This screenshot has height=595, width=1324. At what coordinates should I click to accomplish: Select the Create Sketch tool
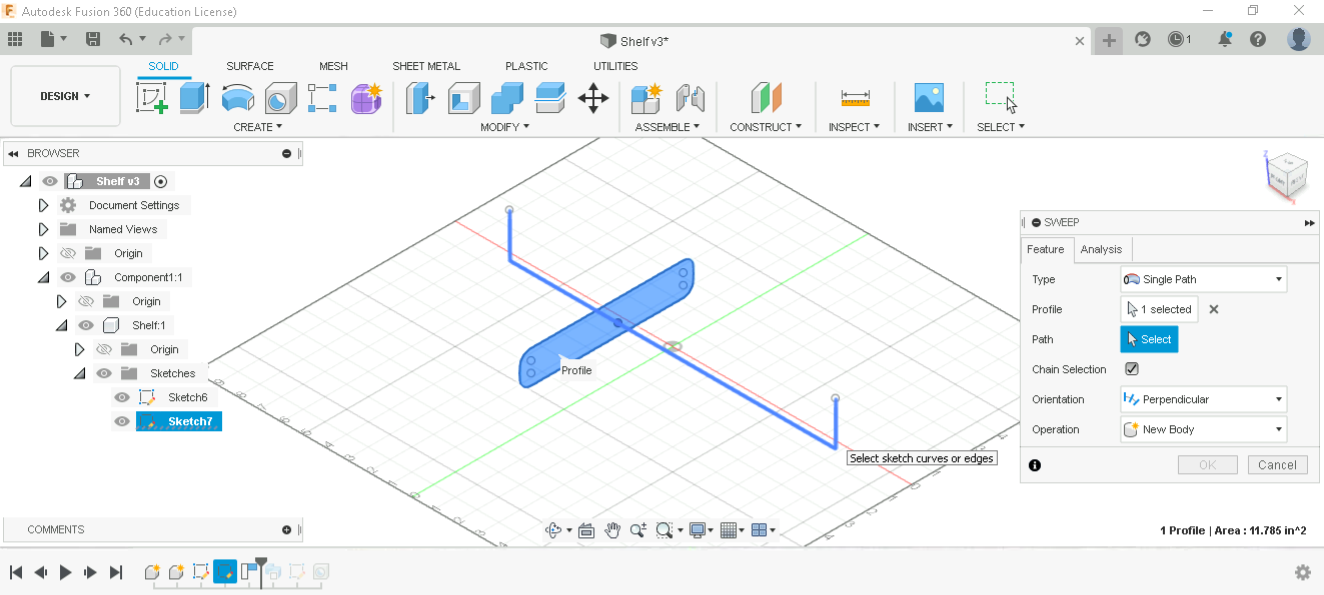(x=151, y=98)
